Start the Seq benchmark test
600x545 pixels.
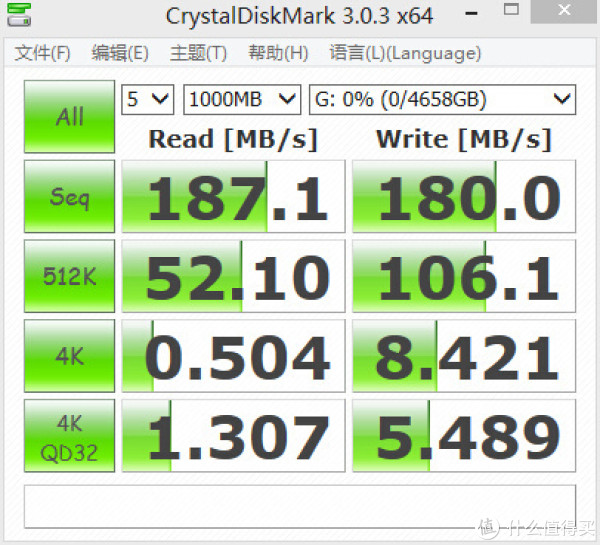pos(69,196)
